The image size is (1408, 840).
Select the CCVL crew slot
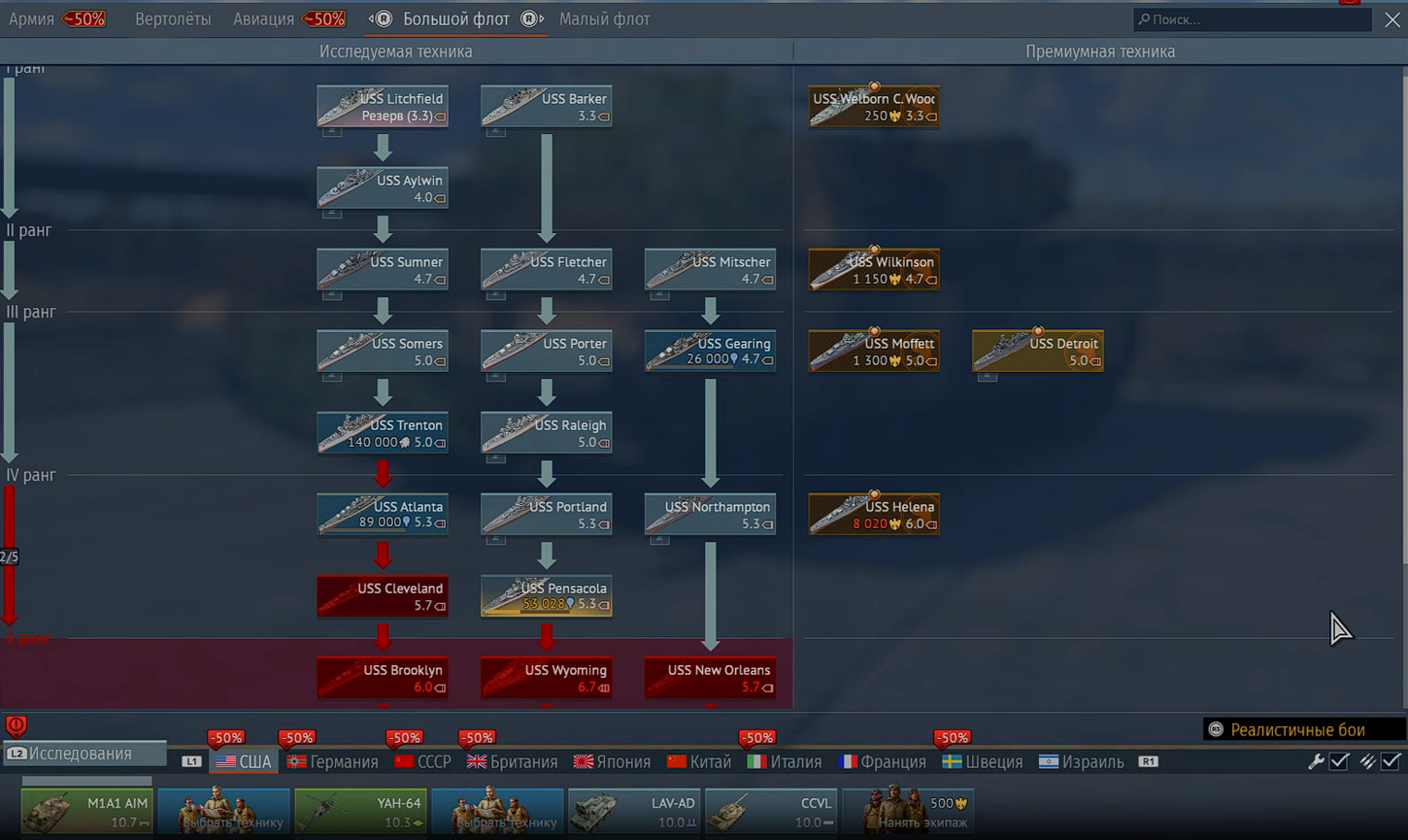pos(770,811)
